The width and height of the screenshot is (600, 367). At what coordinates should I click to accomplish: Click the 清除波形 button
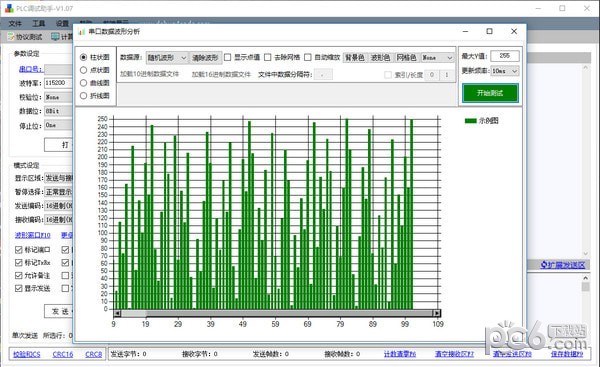205,58
